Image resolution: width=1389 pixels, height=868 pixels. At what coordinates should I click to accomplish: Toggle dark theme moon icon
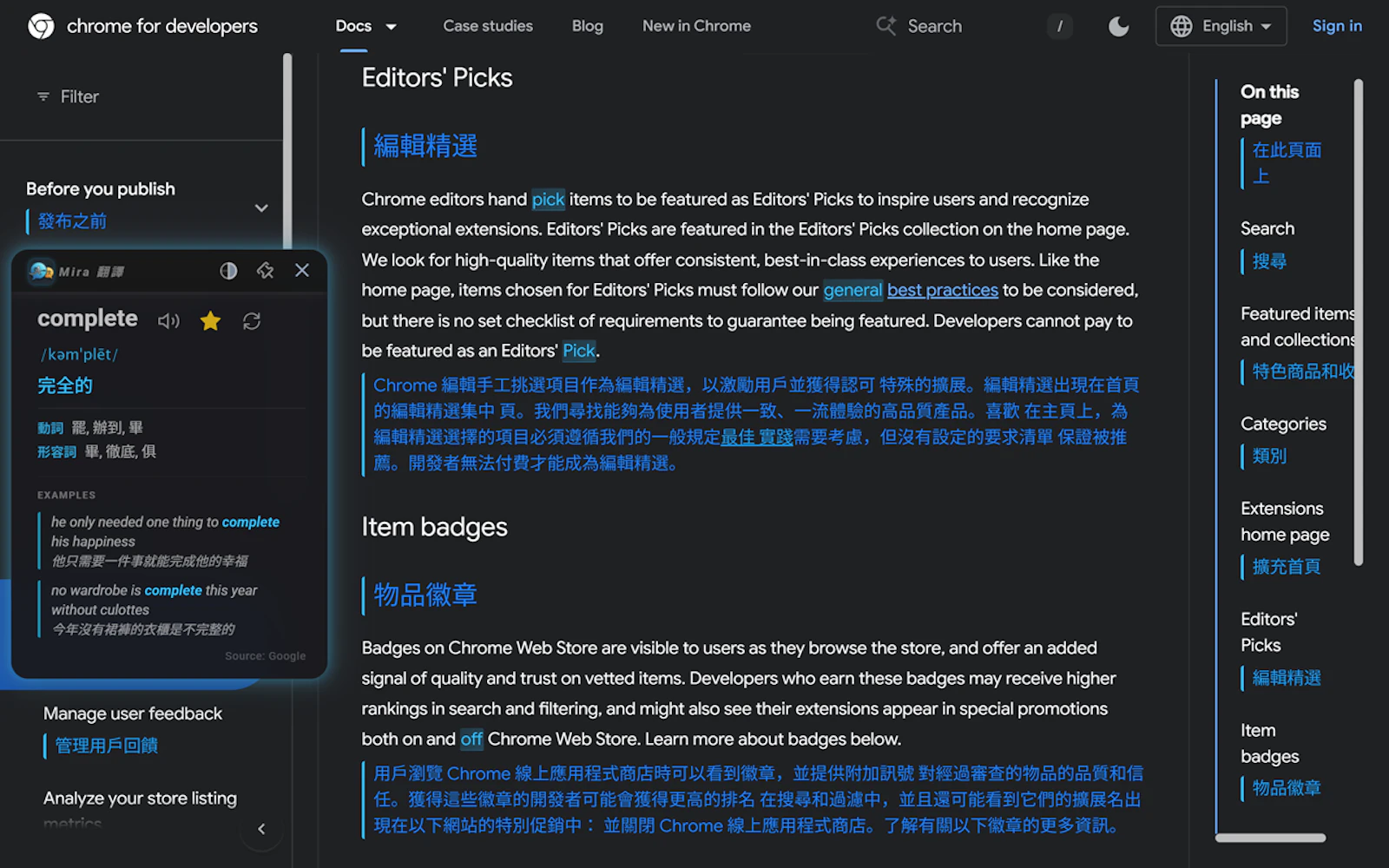[1118, 26]
